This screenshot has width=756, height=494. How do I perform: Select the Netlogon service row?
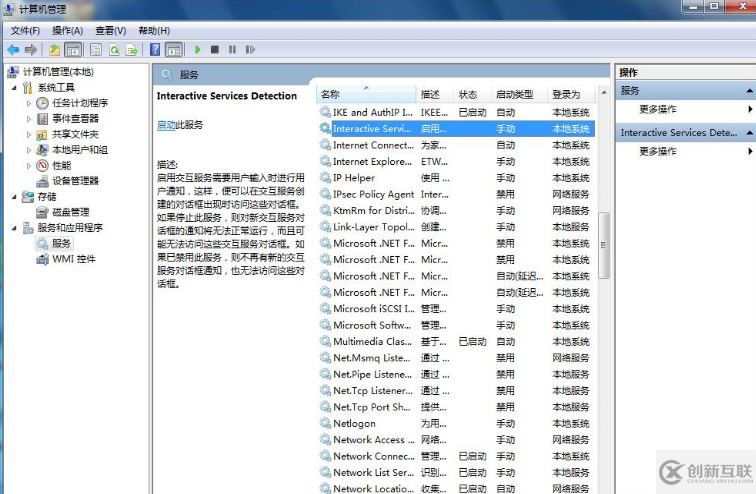point(456,424)
